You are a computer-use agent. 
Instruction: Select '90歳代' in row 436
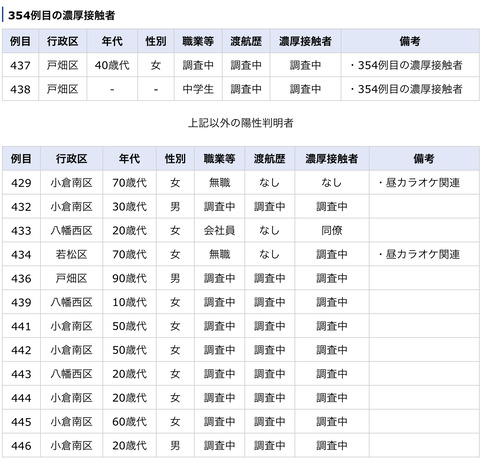[x=129, y=278]
